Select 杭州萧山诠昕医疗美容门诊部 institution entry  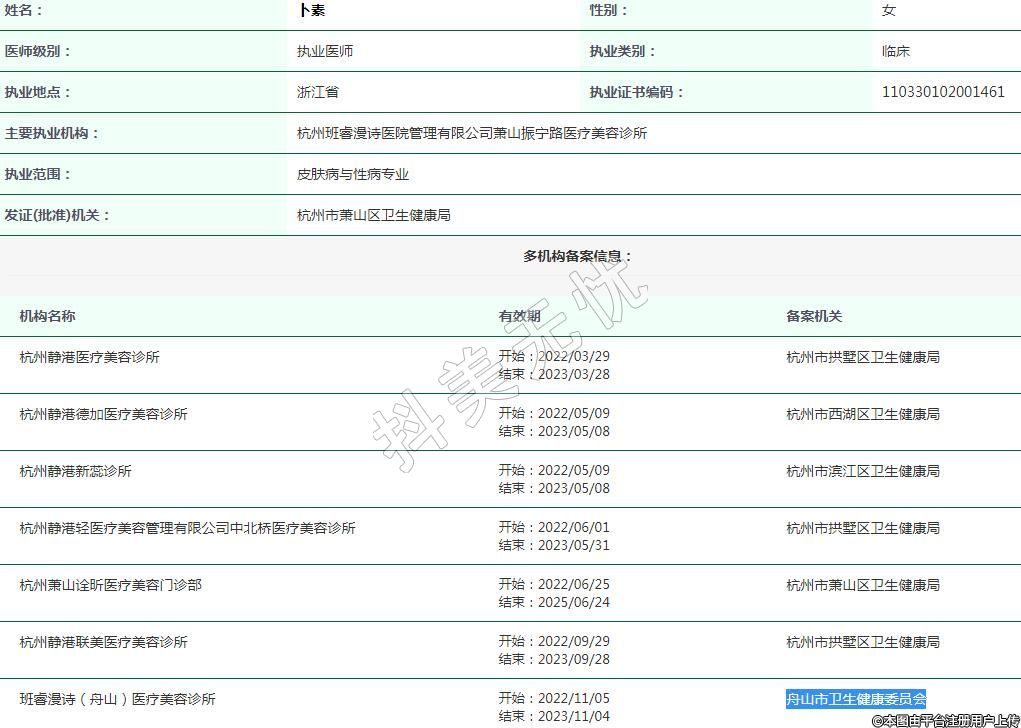tap(110, 584)
